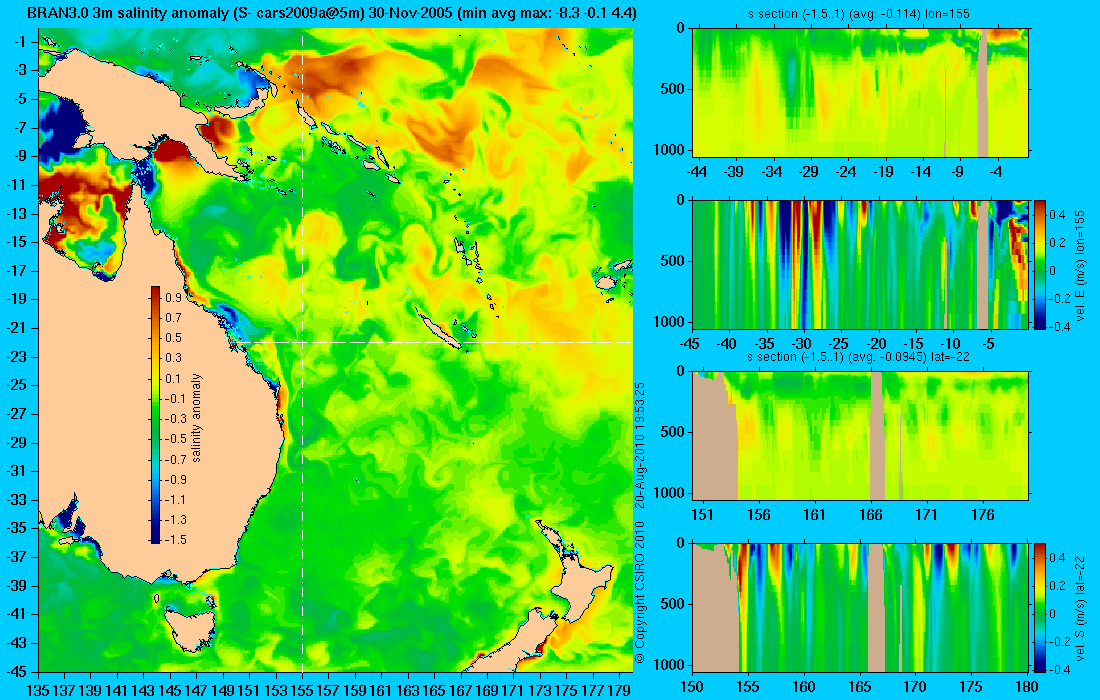Screen dimensions: 1100x700
Task: Click longitude label '147' on main map axis
Action: 196,690
